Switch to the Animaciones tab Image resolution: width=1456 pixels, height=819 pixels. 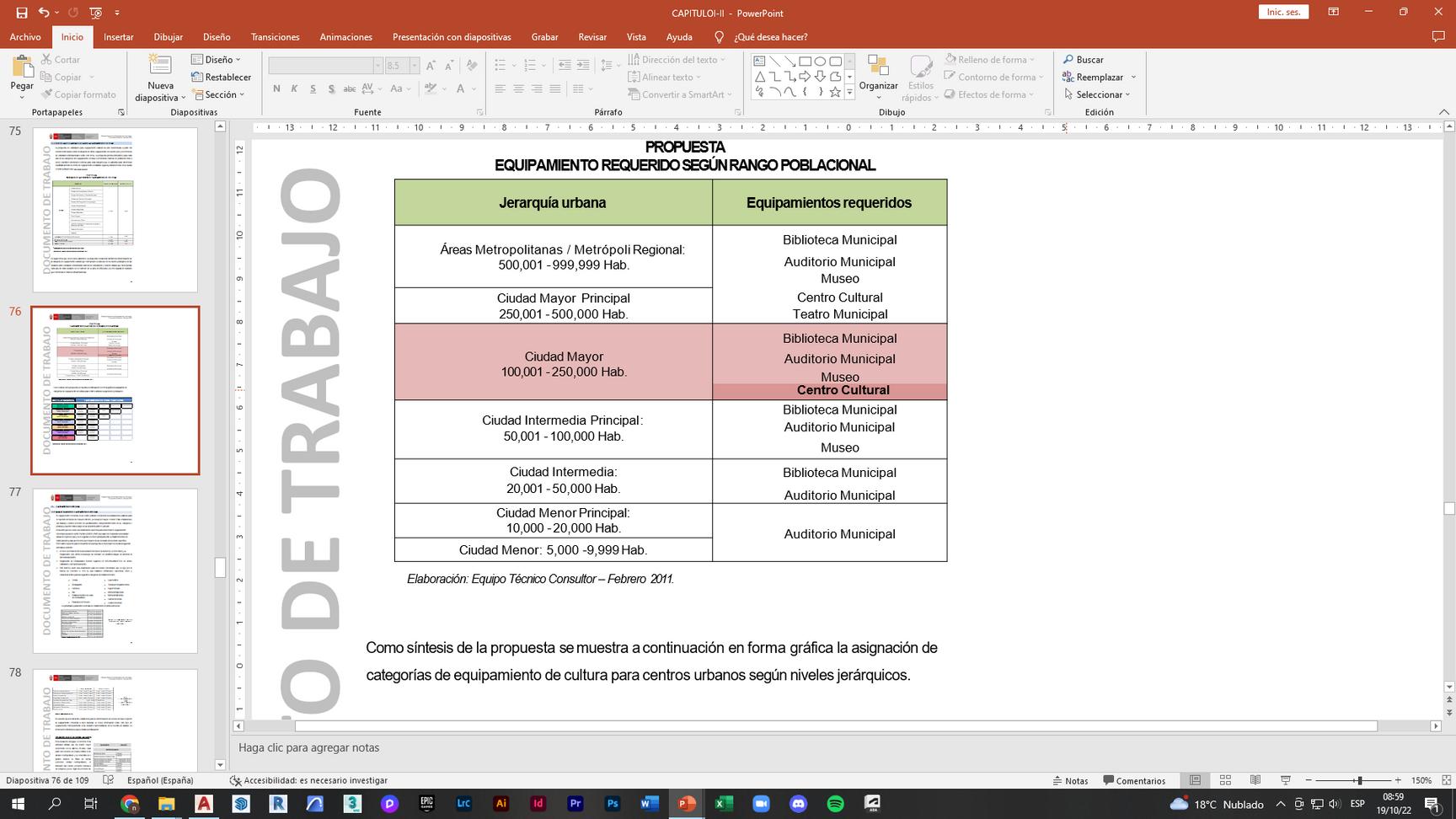click(345, 37)
